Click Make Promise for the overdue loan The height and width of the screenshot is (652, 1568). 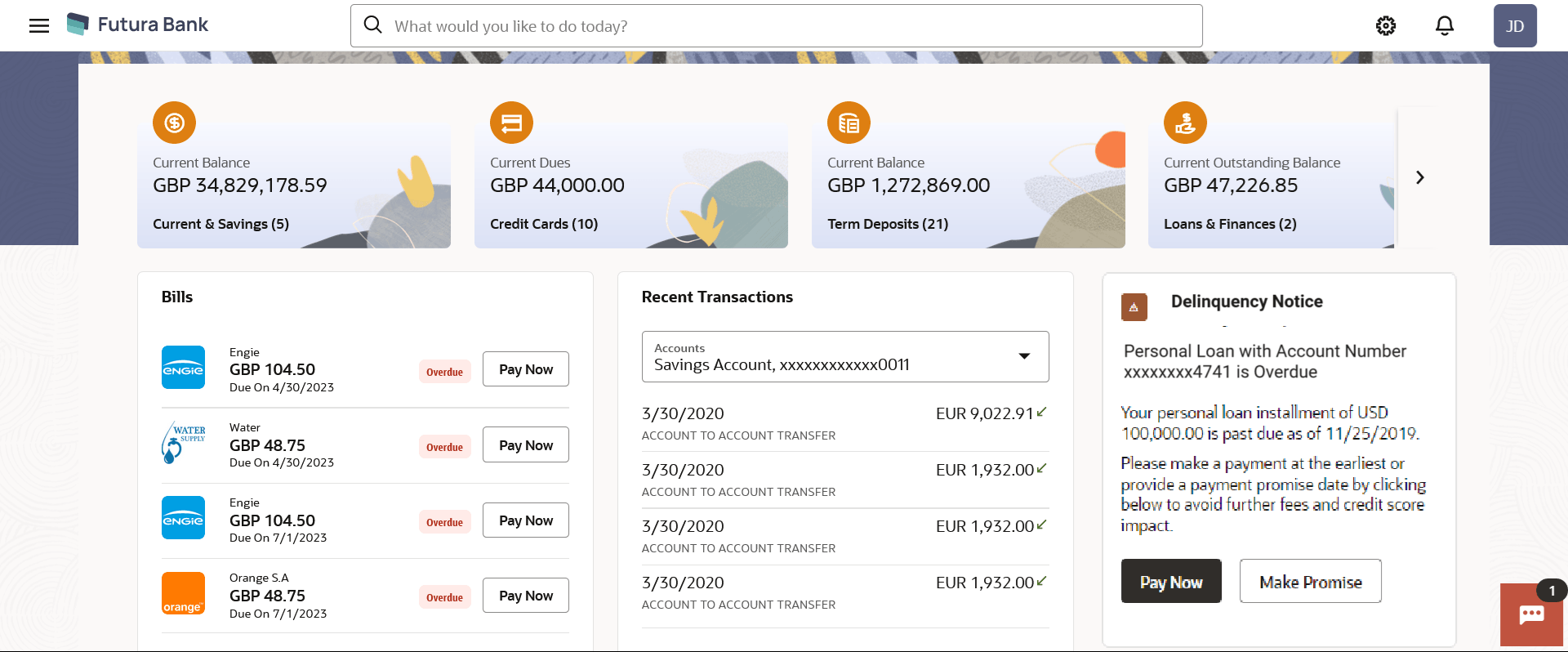pos(1310,582)
